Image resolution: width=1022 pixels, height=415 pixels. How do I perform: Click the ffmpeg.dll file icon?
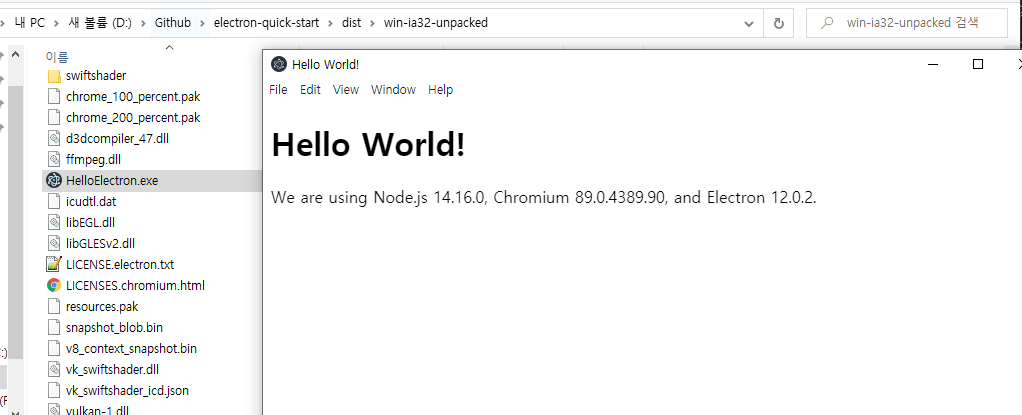tap(54, 159)
